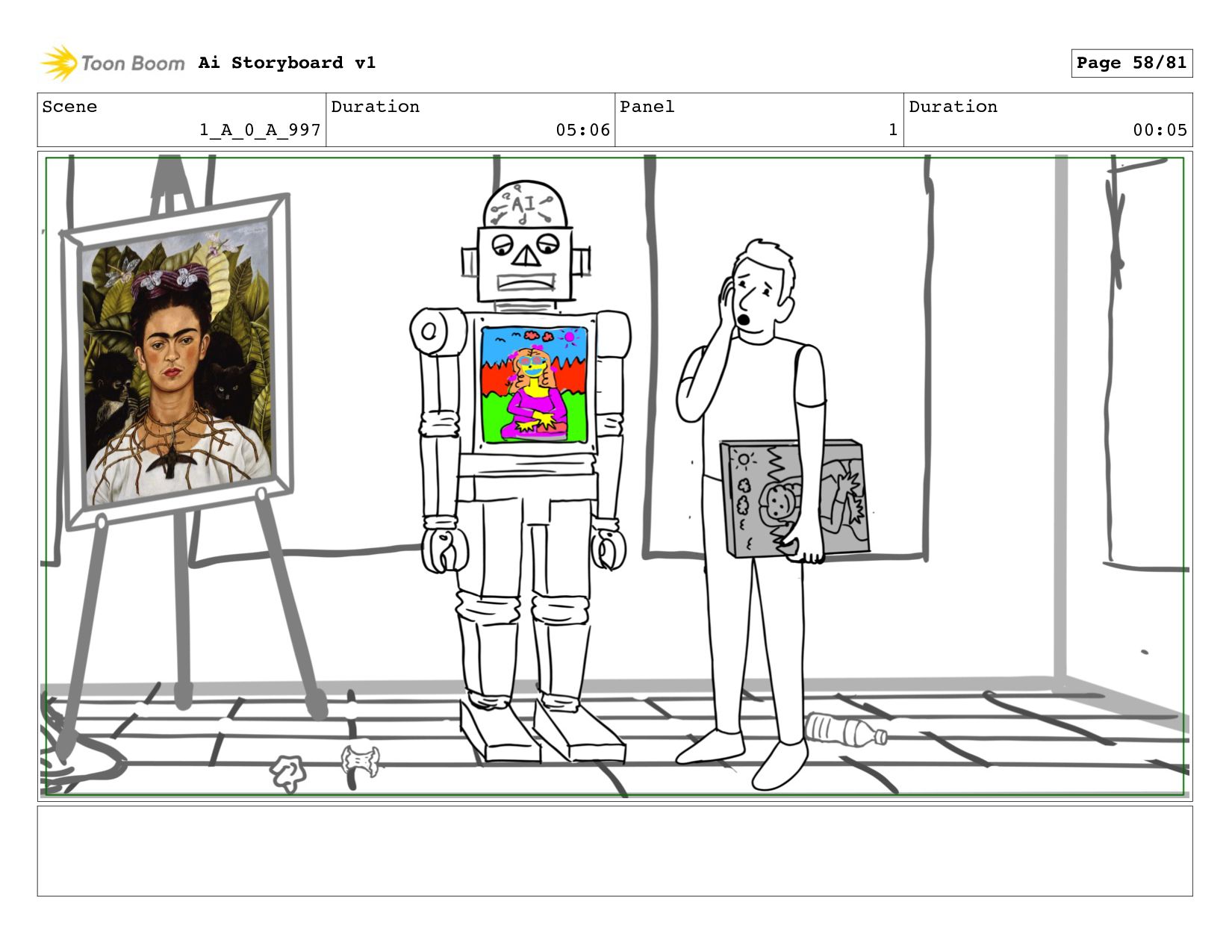Click the plastic bottle on the floor

(x=846, y=729)
